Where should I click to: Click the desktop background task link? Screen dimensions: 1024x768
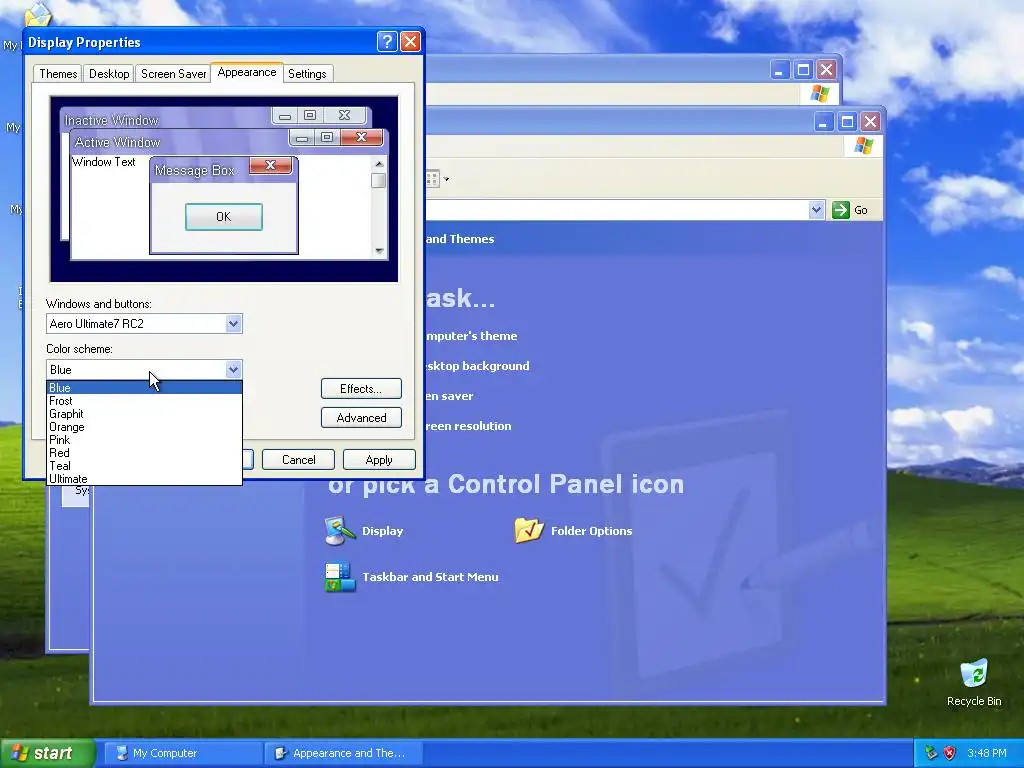[x=477, y=366]
